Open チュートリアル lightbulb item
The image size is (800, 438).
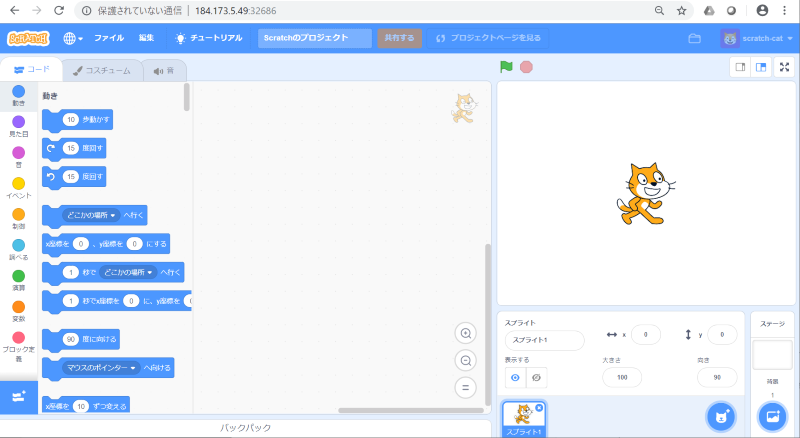point(209,38)
